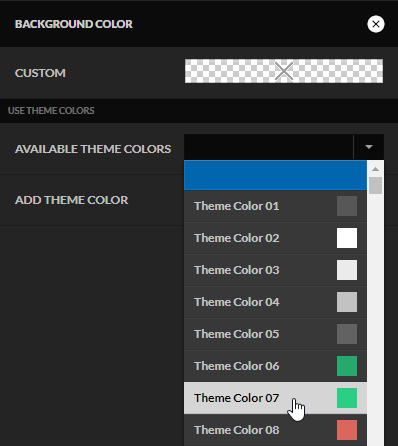Image resolution: width=398 pixels, height=446 pixels.
Task: Click the Background Color panel title
Action: coord(74,24)
